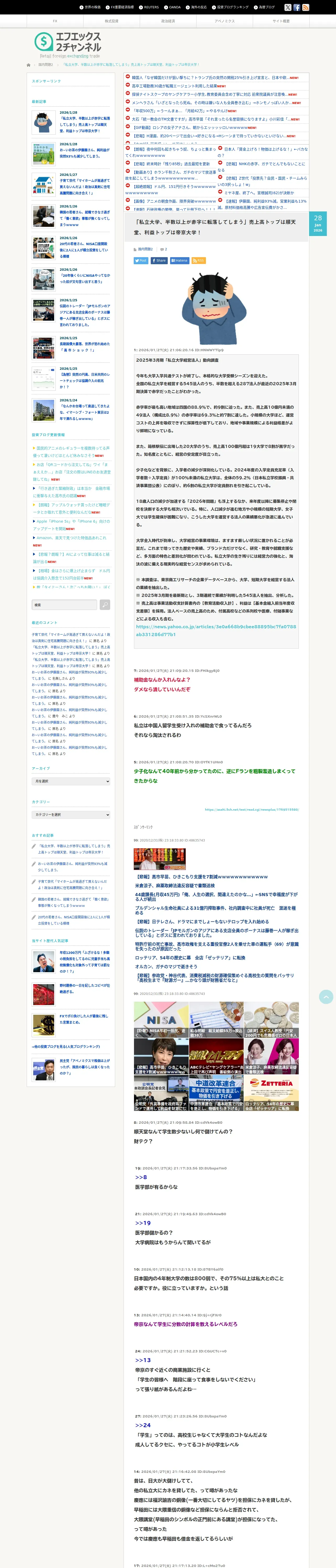Open the asahi.5ch.net thread source link

pos(252,810)
